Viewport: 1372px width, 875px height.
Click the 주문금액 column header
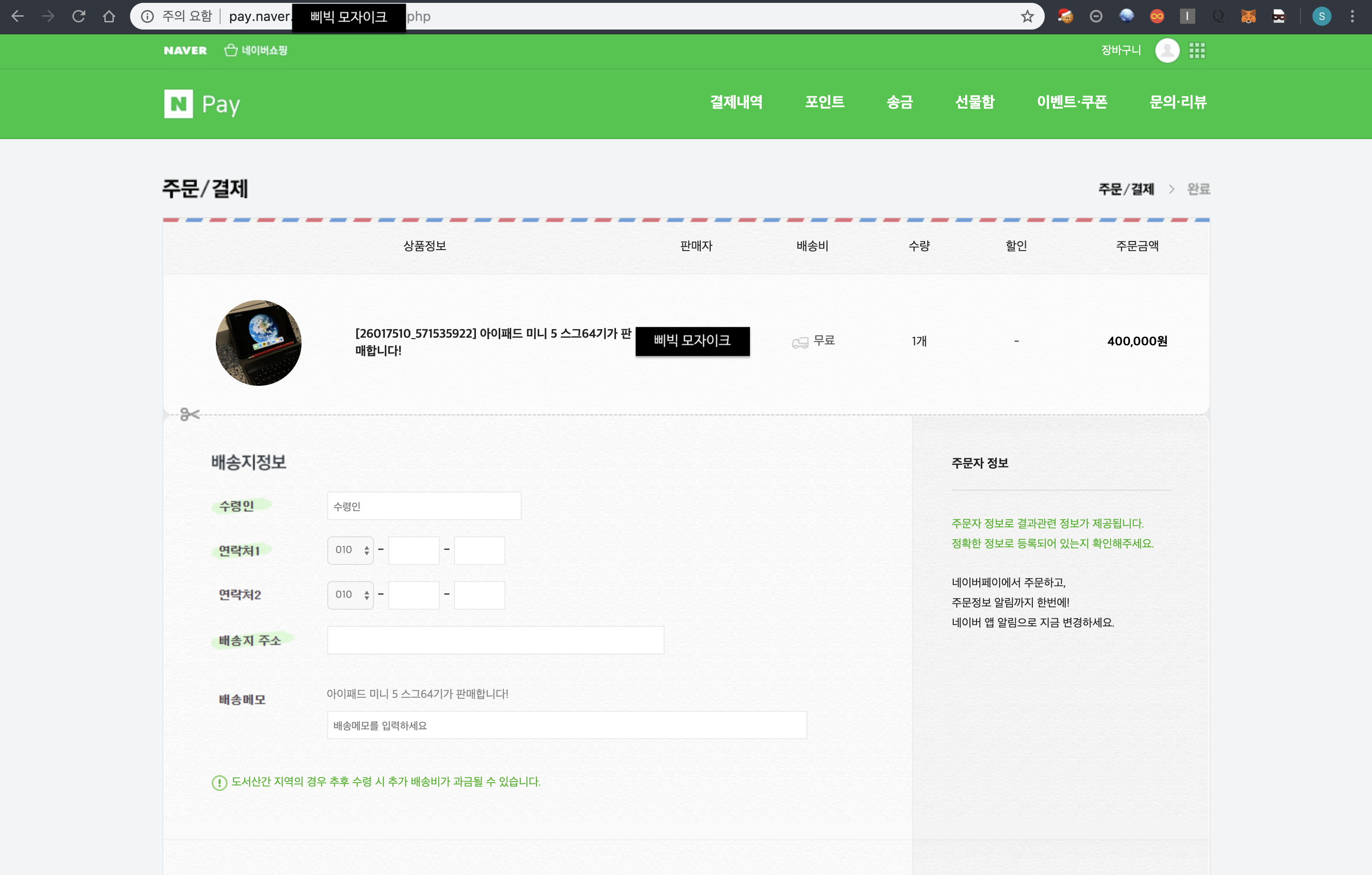point(1137,246)
